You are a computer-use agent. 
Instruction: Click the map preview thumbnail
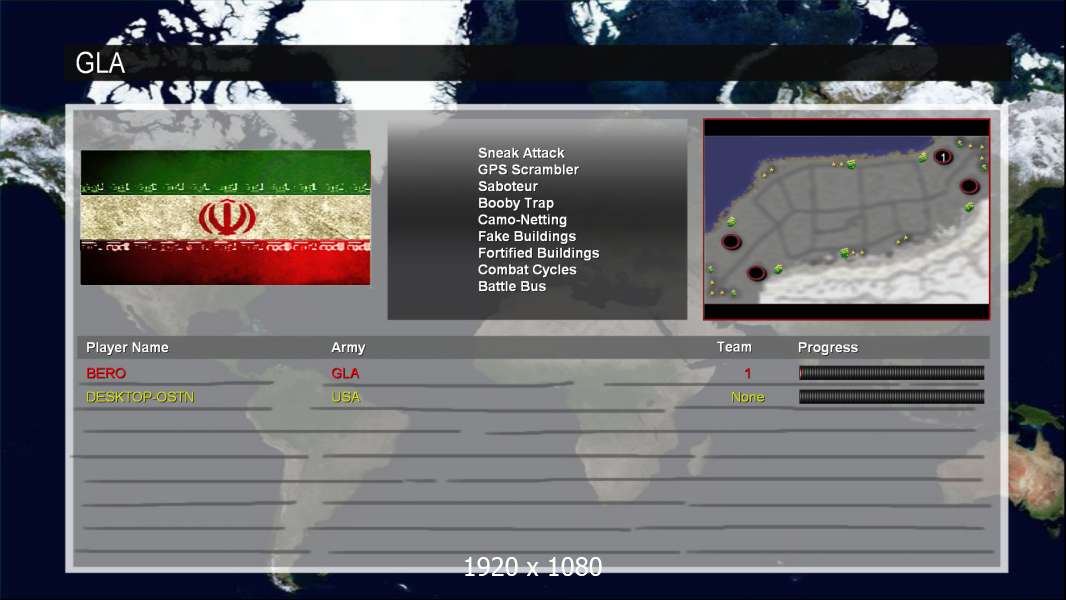[846, 219]
